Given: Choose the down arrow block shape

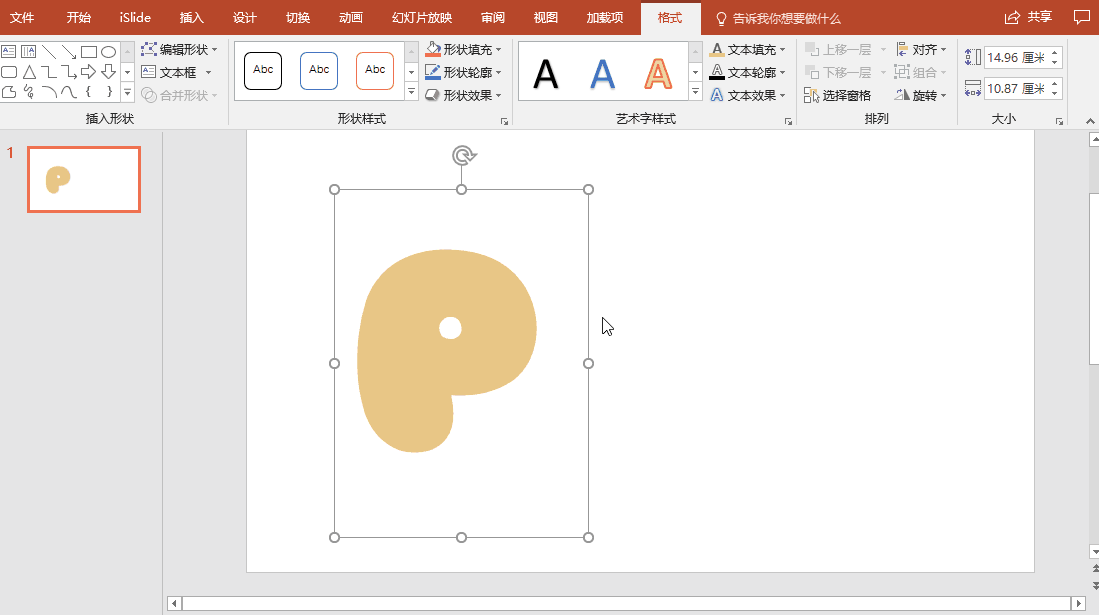Looking at the screenshot, I should (x=108, y=72).
